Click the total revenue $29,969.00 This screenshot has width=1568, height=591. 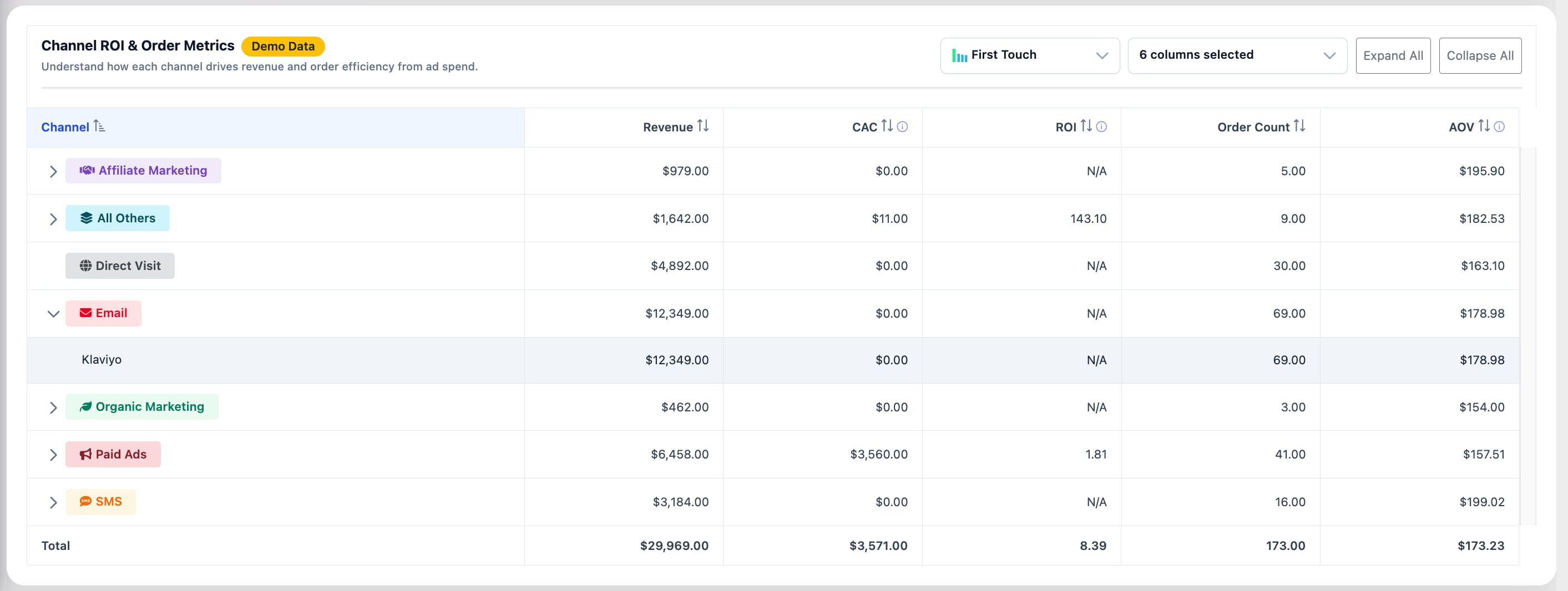(x=674, y=546)
